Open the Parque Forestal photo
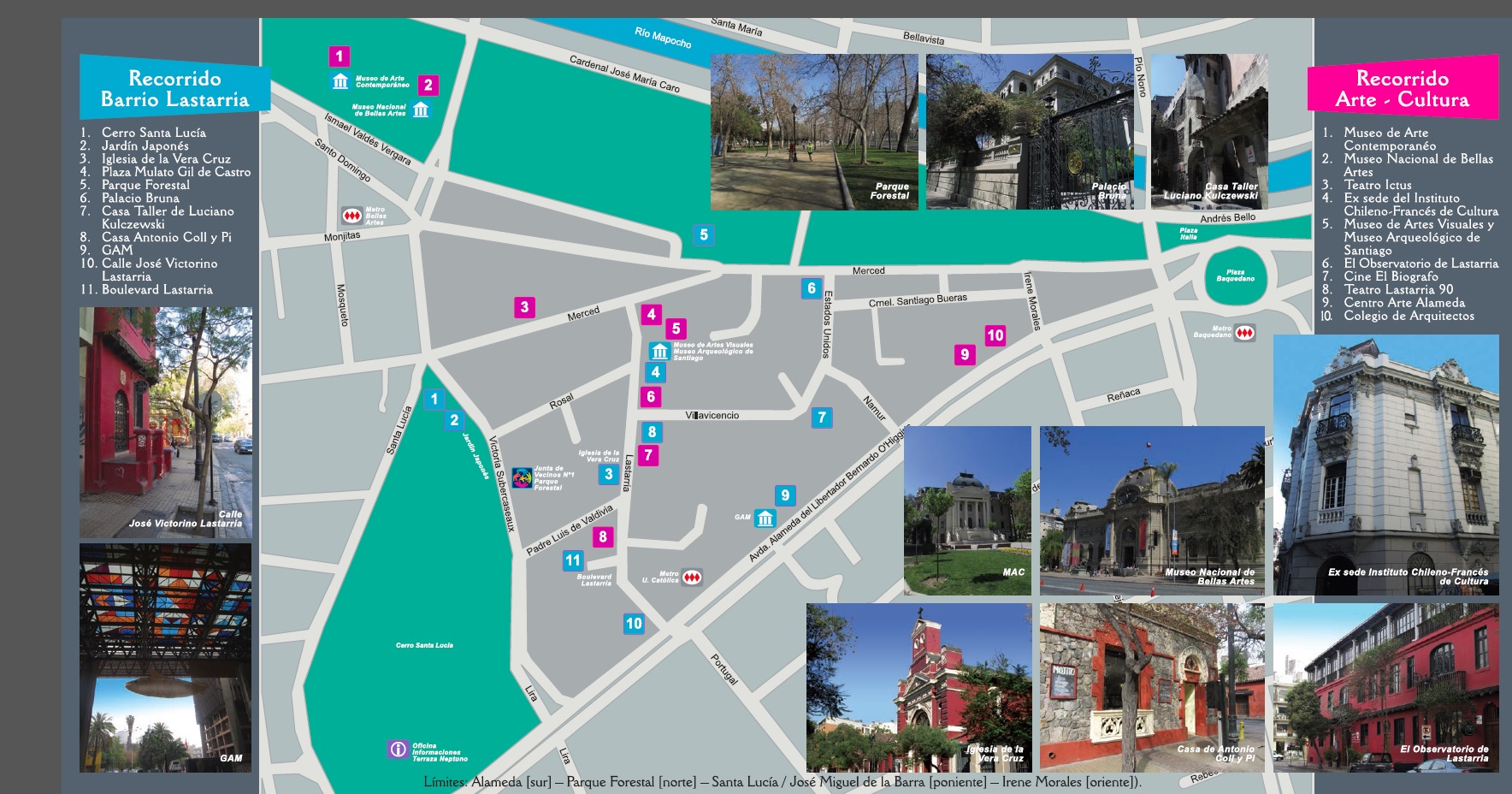Screen dimensions: 1512x794 814,132
